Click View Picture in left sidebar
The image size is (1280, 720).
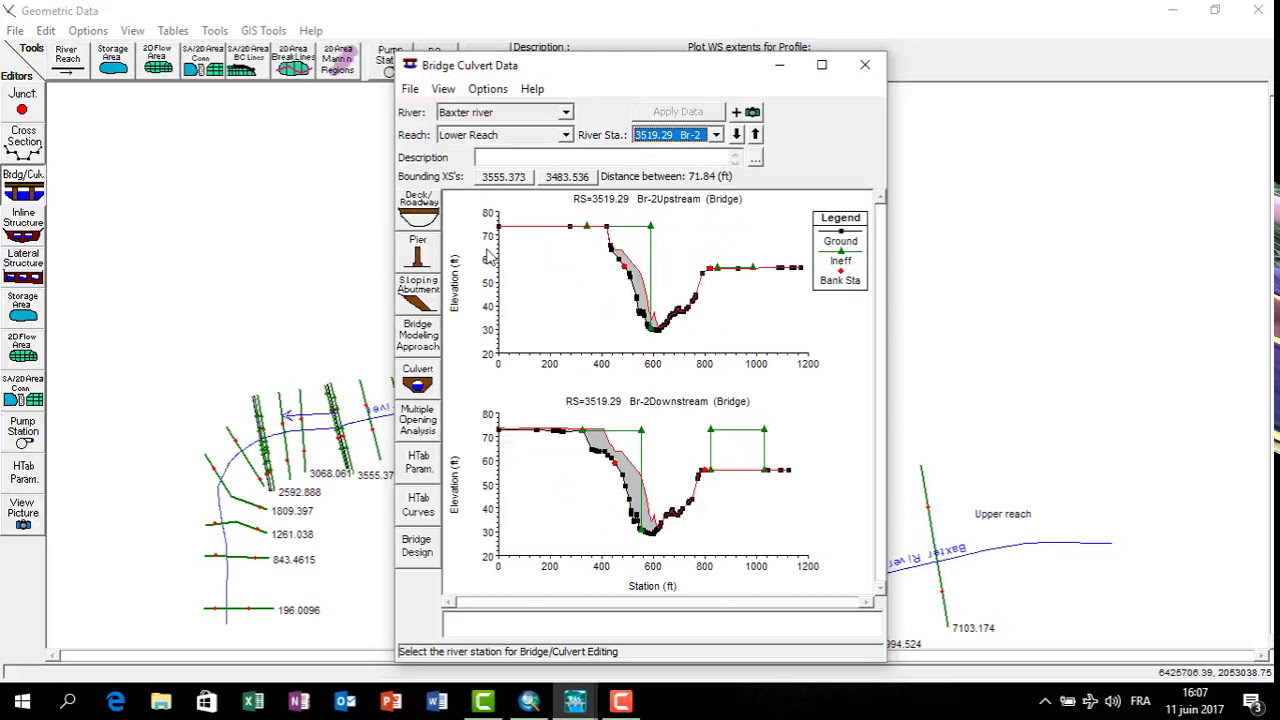22,515
